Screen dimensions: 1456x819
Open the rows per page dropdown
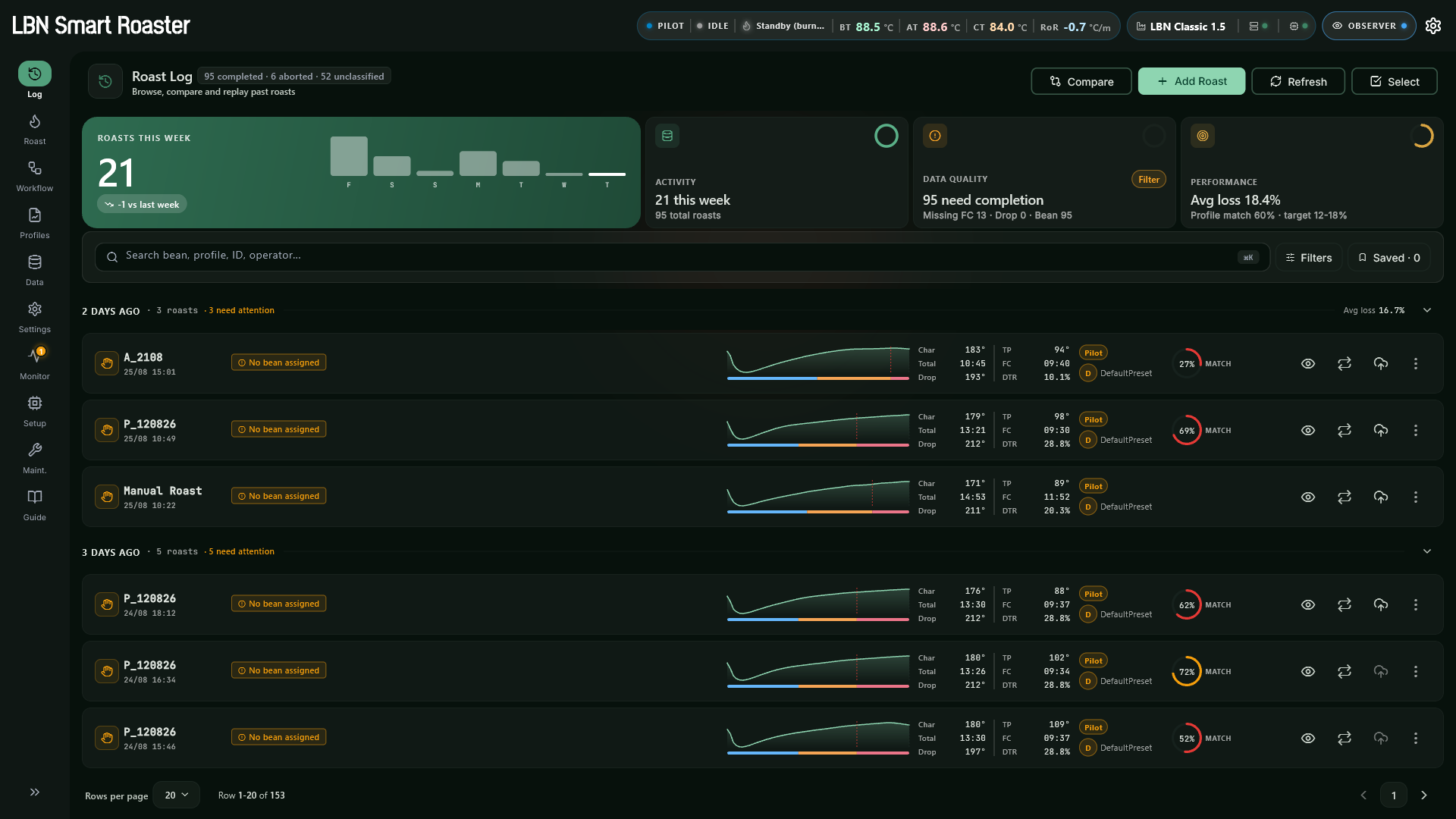point(176,795)
